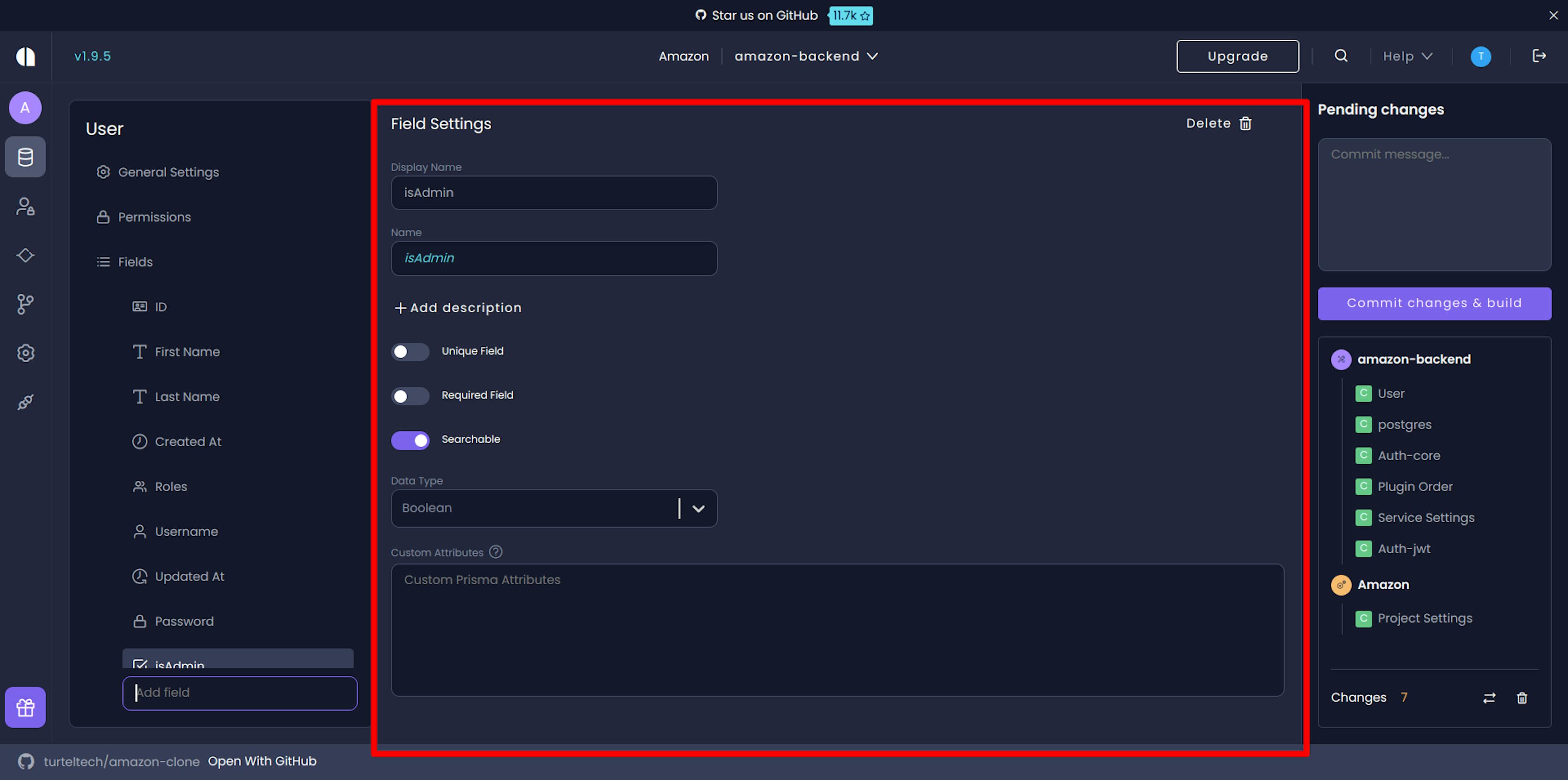Click the gift icon at bottom left
Viewport: 1568px width, 780px height.
25,707
